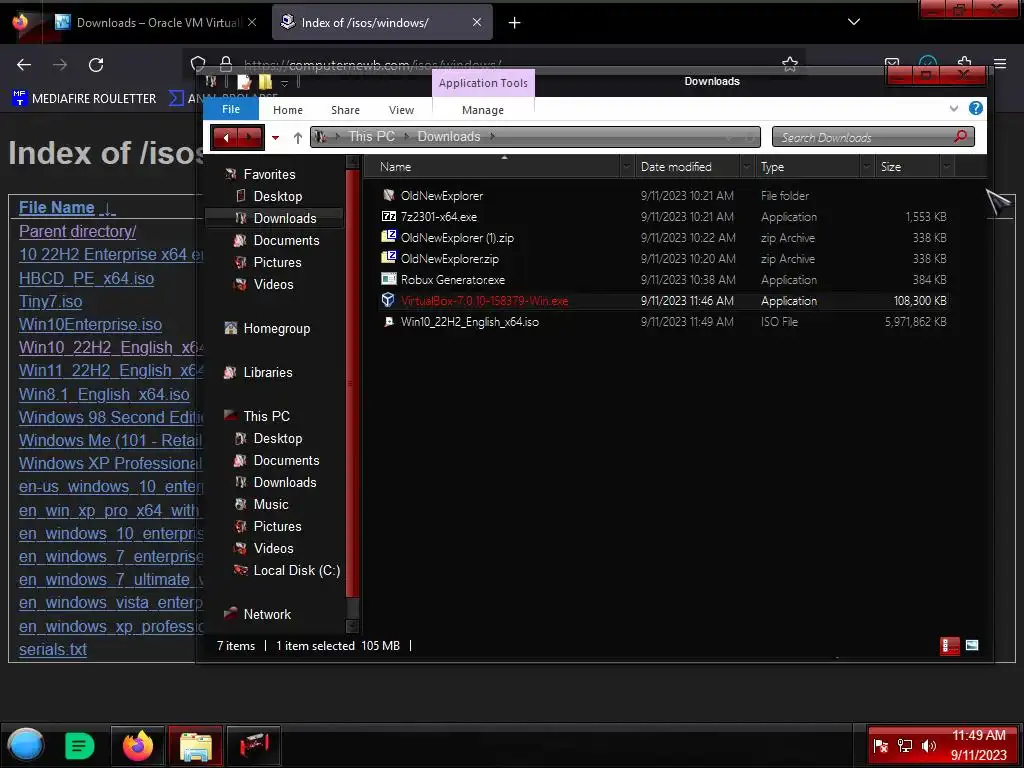
Task: Click the search magnifier in Explorer
Action: tap(960, 136)
